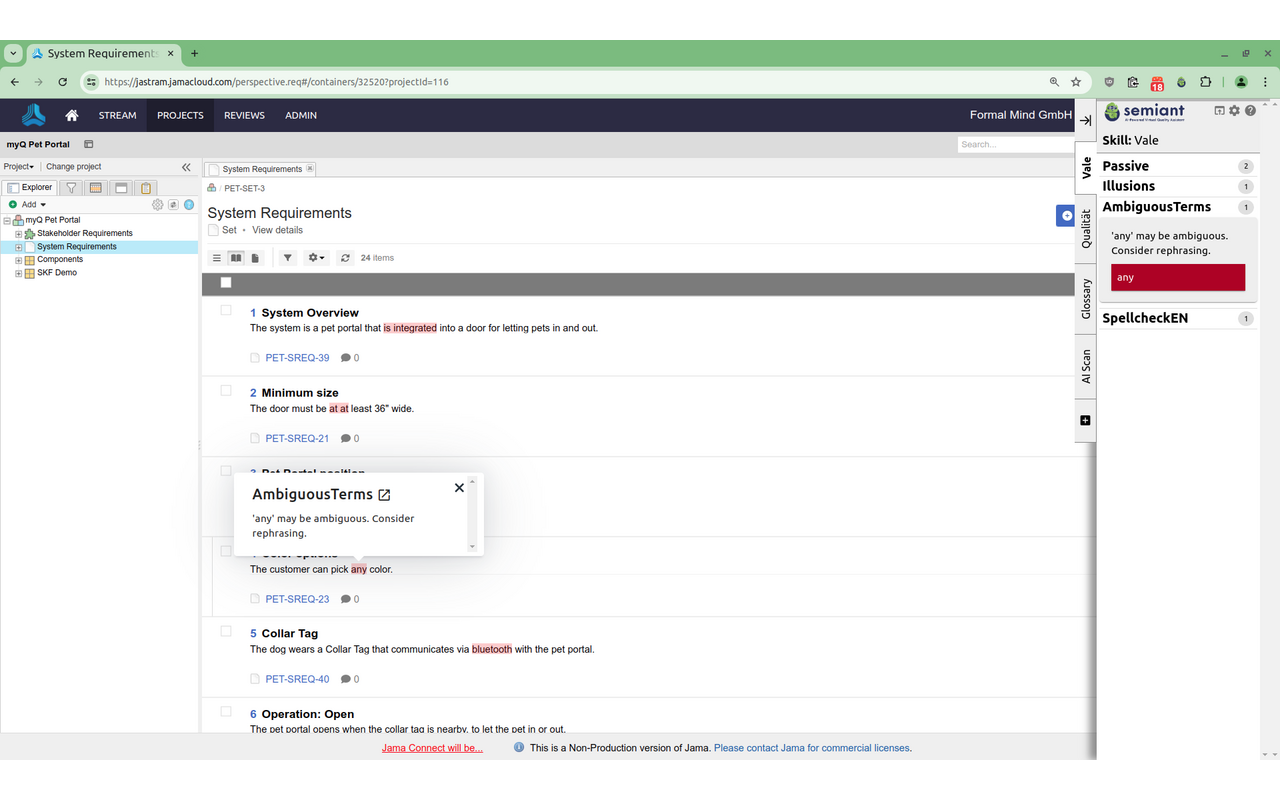
Task: Refresh the items list
Action: [345, 258]
